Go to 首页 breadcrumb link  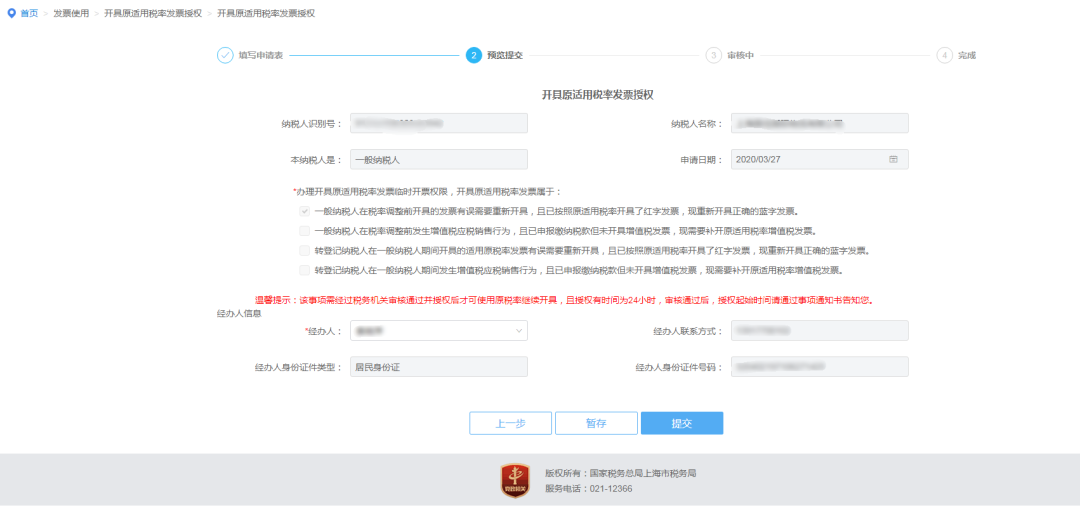pyautogui.click(x=29, y=13)
